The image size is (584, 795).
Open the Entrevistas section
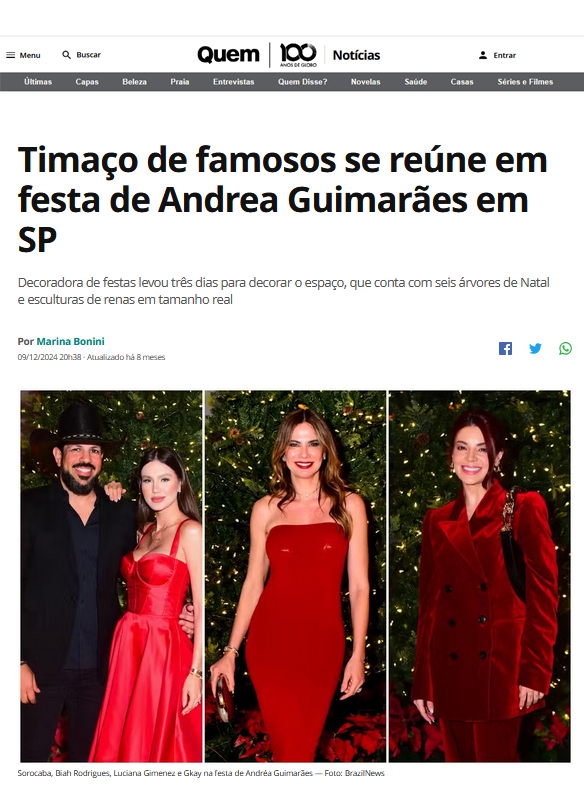(234, 82)
